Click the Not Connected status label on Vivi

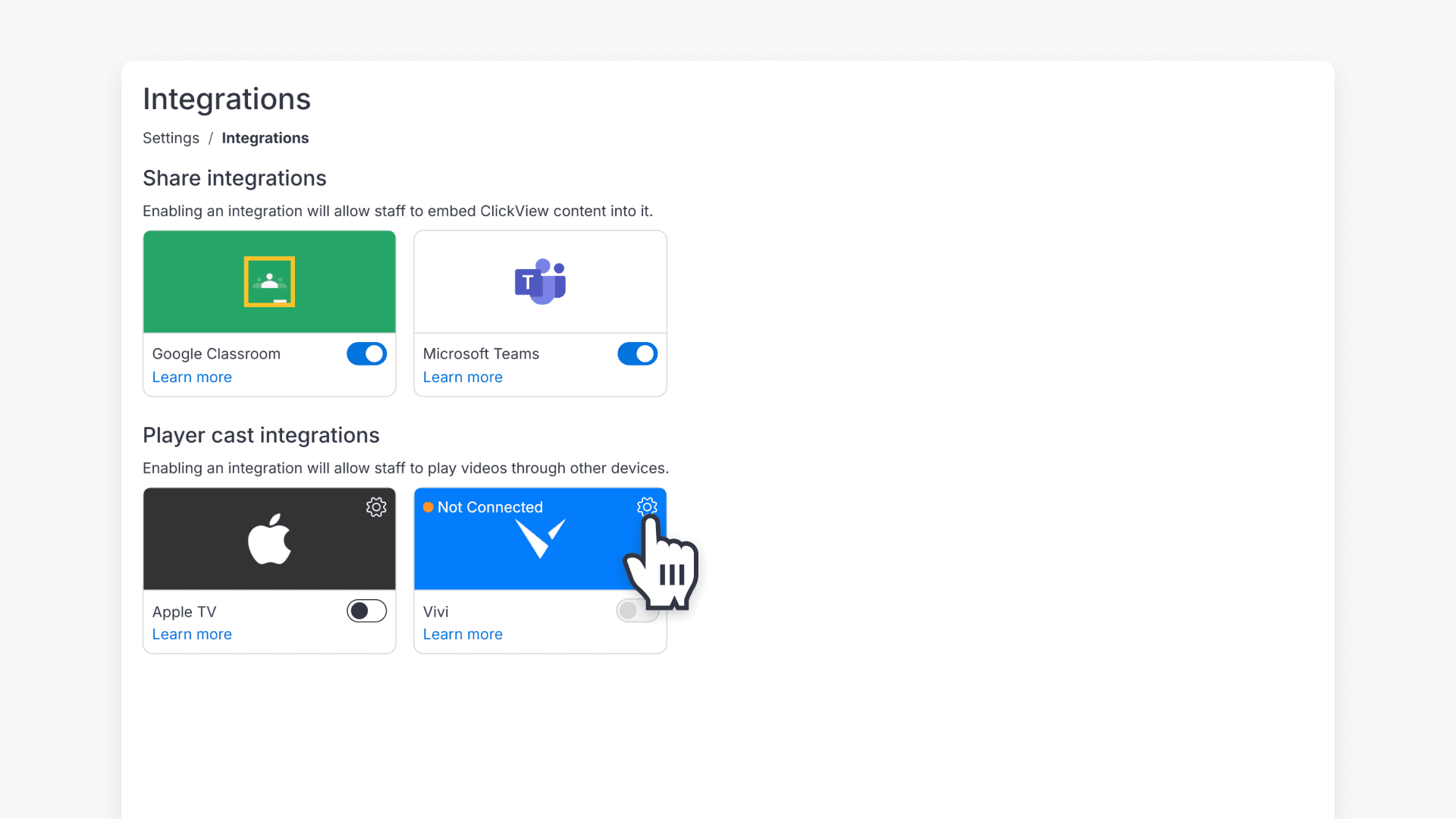[490, 507]
